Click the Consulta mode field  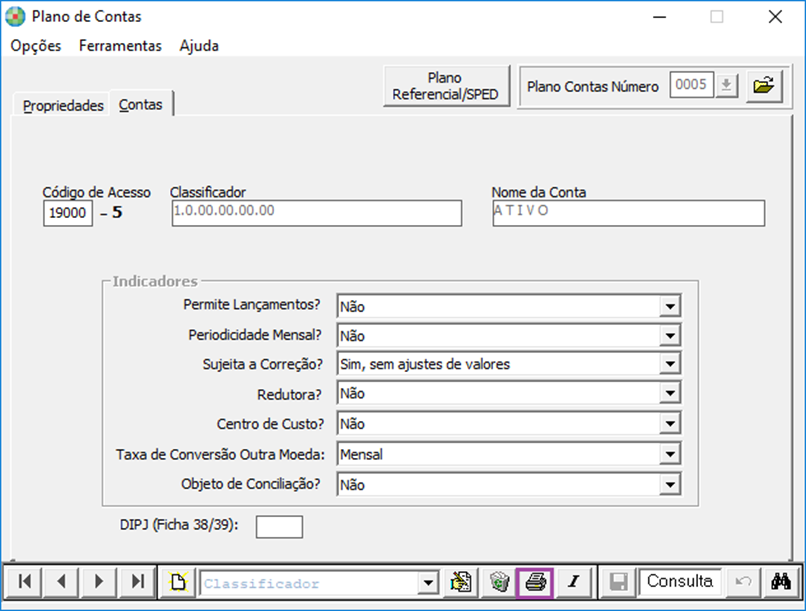pyautogui.click(x=680, y=582)
